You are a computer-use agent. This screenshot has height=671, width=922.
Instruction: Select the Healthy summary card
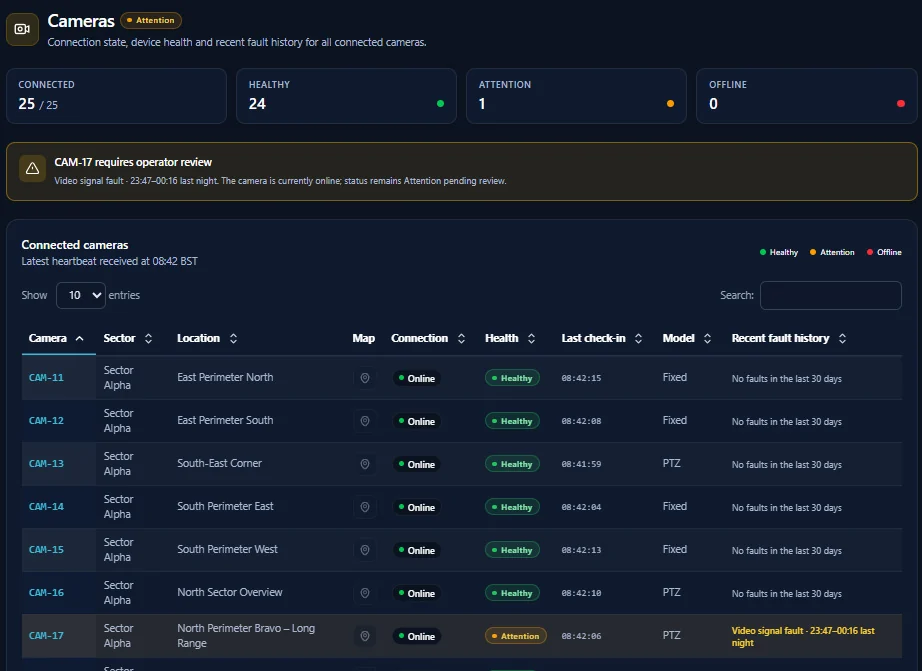pyautogui.click(x=346, y=96)
